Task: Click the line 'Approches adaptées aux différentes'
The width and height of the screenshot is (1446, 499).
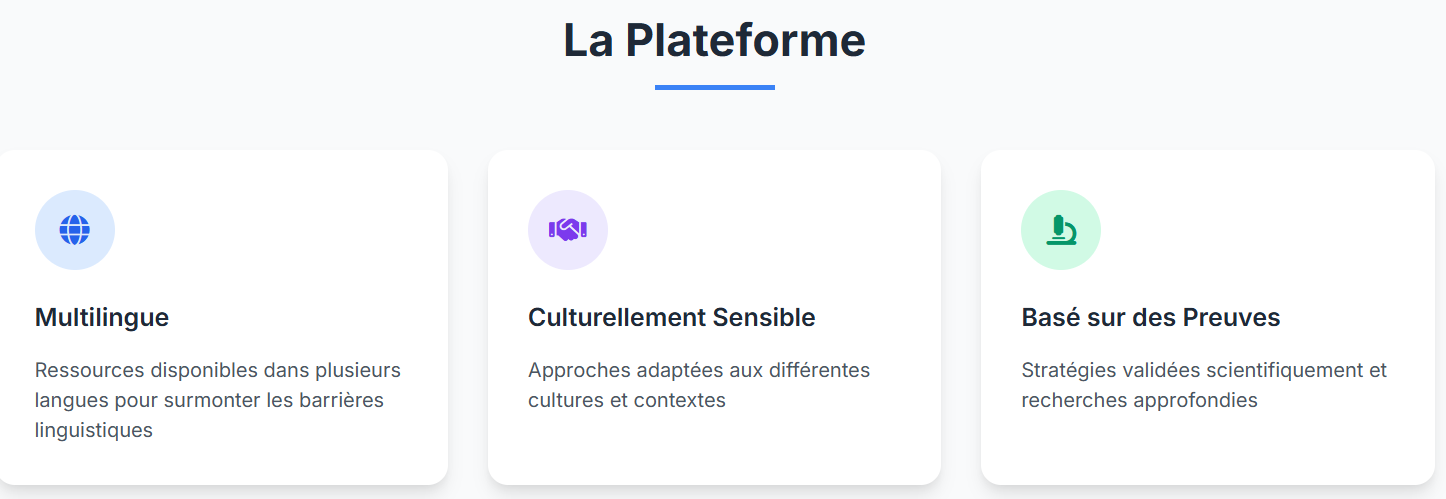Action: (x=699, y=370)
